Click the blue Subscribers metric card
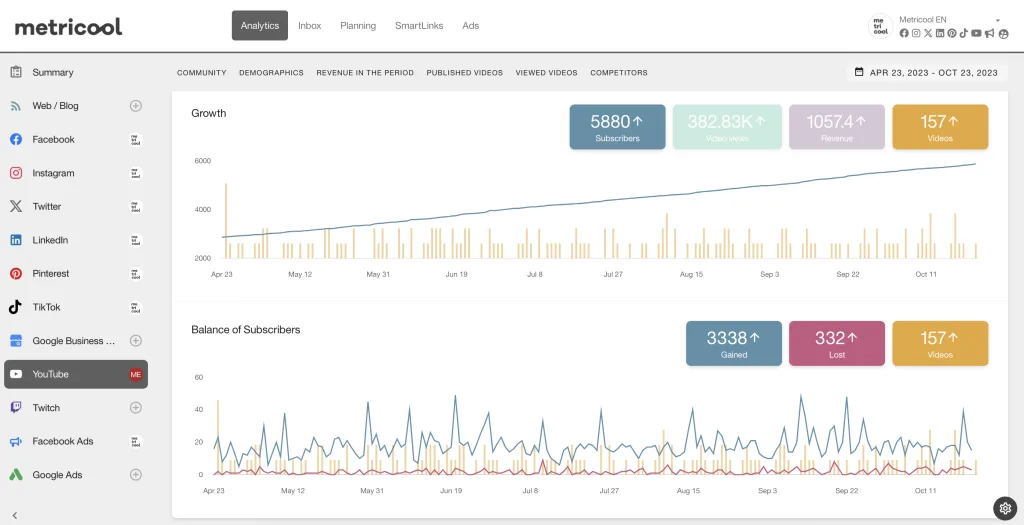Image resolution: width=1024 pixels, height=525 pixels. [617, 127]
